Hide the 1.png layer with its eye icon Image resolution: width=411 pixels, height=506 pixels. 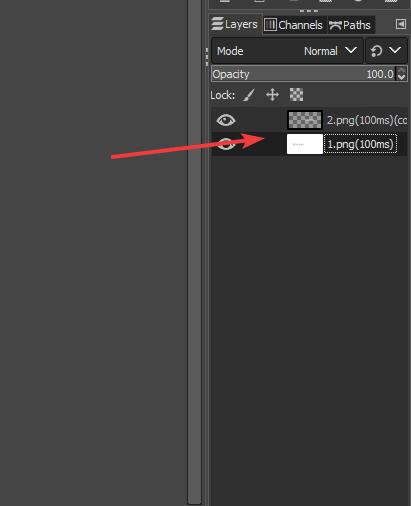[226, 144]
